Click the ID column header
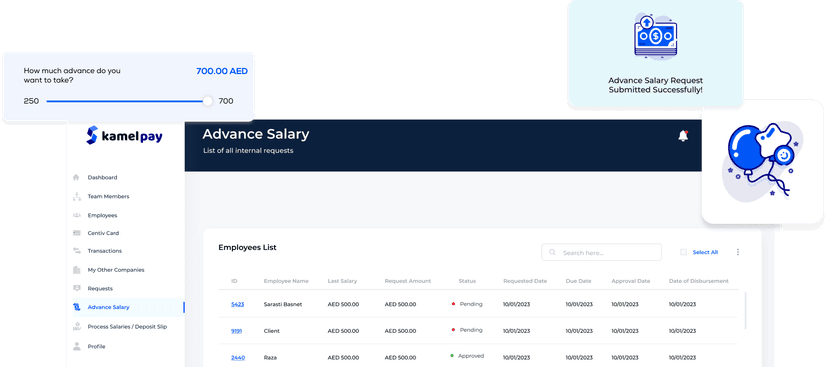828x367 pixels. coord(234,281)
